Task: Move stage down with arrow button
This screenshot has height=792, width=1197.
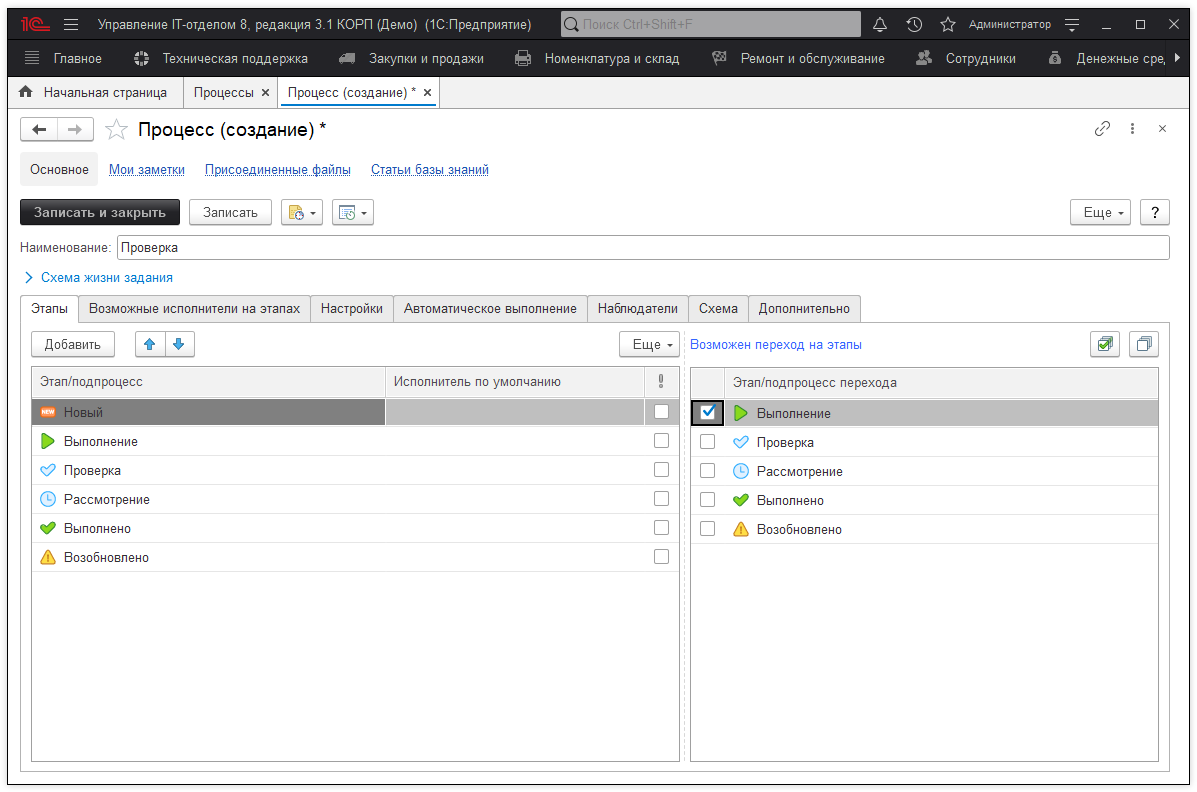Action: tap(179, 344)
